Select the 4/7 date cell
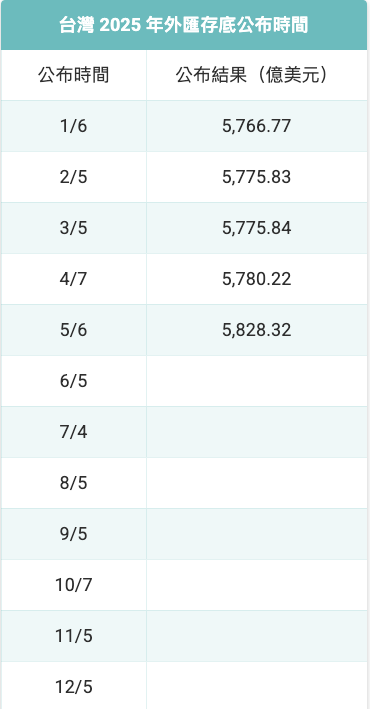Image resolution: width=370 pixels, height=709 pixels. point(73,279)
